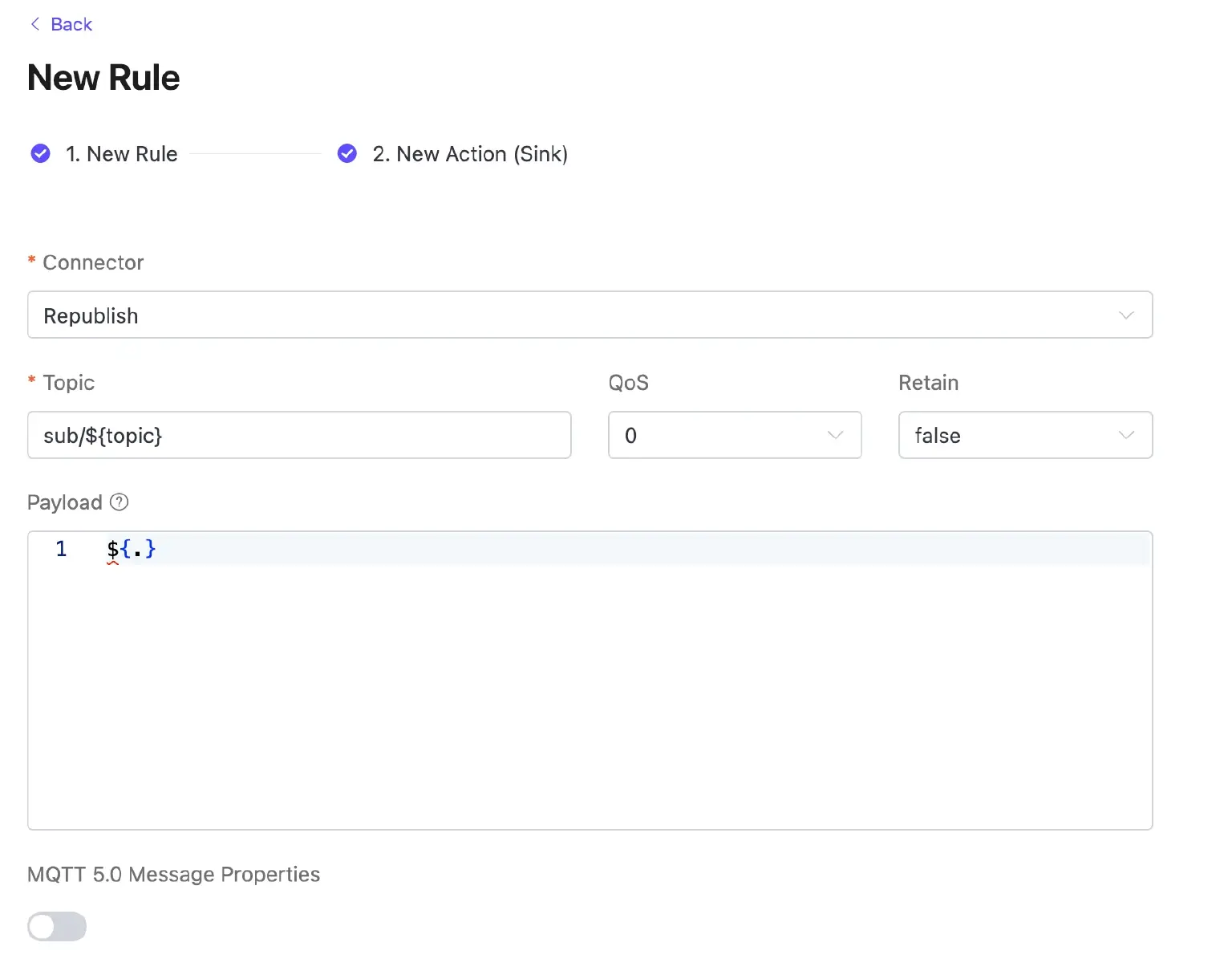Click the step 2 checkmark circle icon
This screenshot has height=967, width=1232.
click(347, 153)
